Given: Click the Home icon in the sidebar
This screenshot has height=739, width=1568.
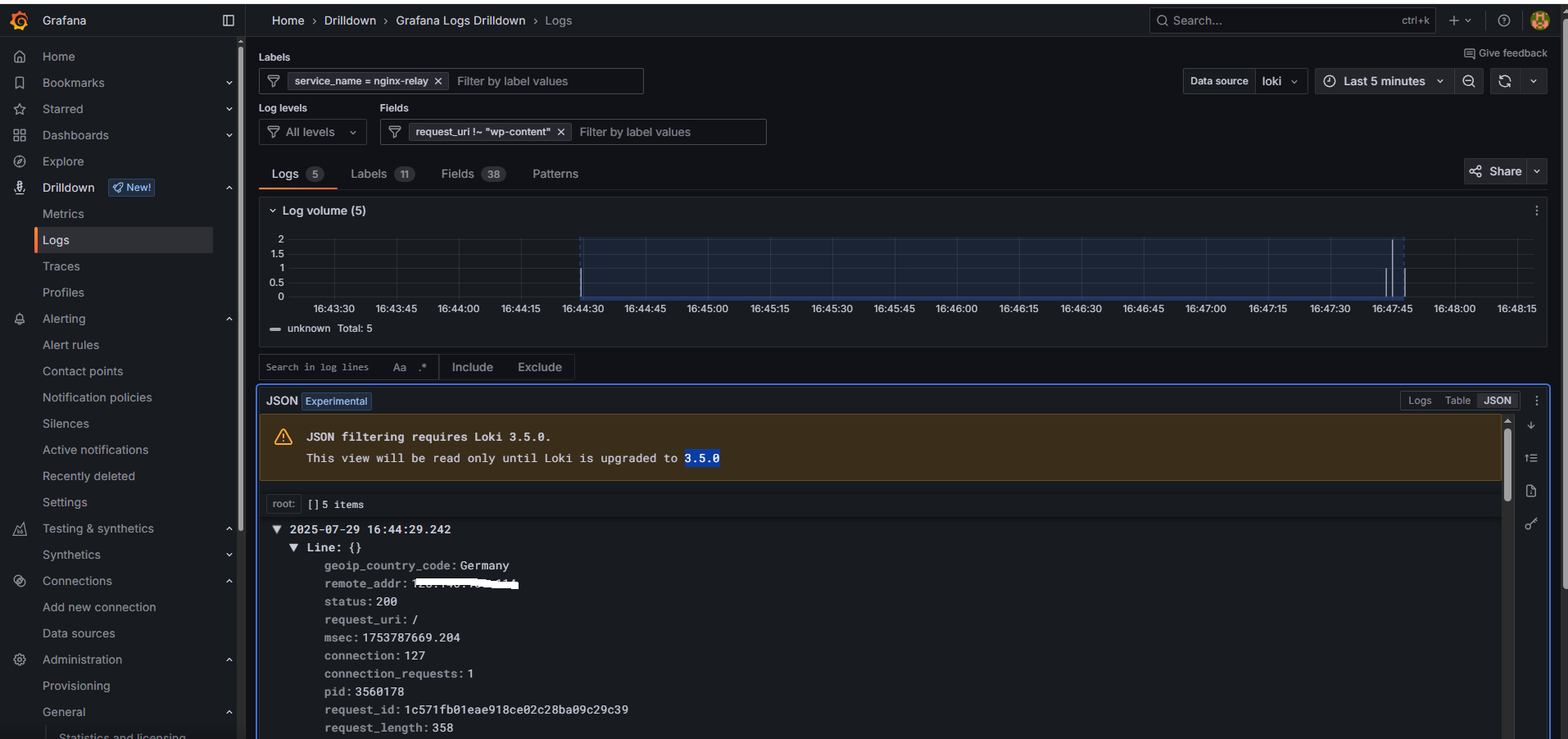Looking at the screenshot, I should [x=20, y=57].
